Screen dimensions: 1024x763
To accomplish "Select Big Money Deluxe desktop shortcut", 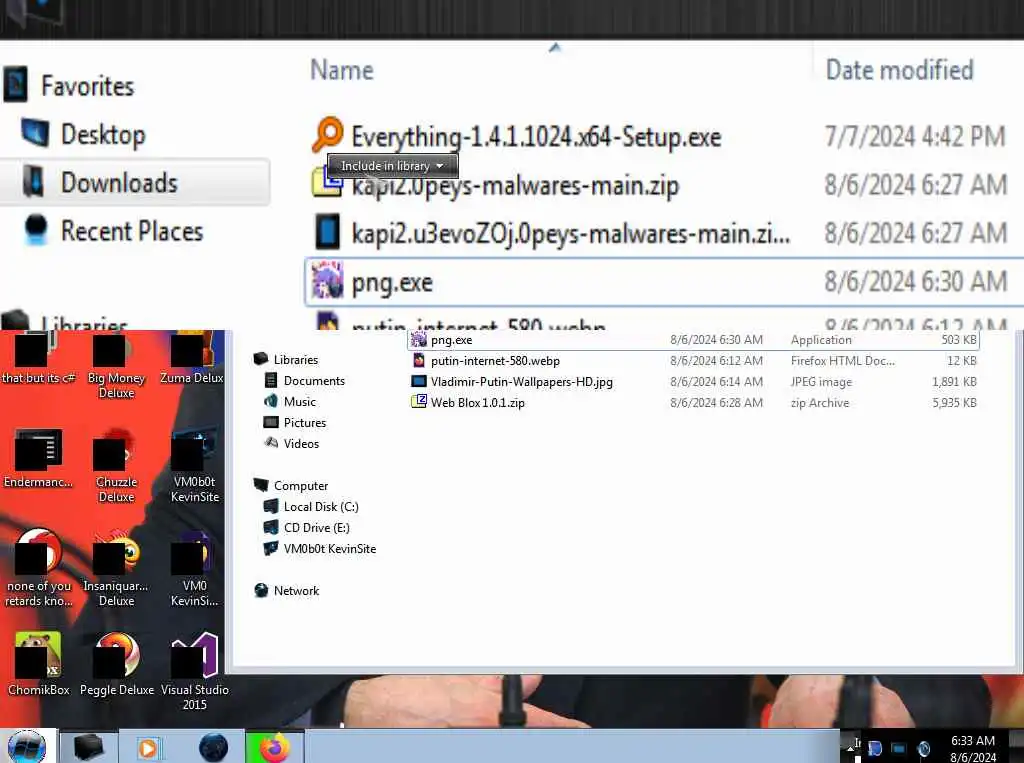I will (116, 366).
